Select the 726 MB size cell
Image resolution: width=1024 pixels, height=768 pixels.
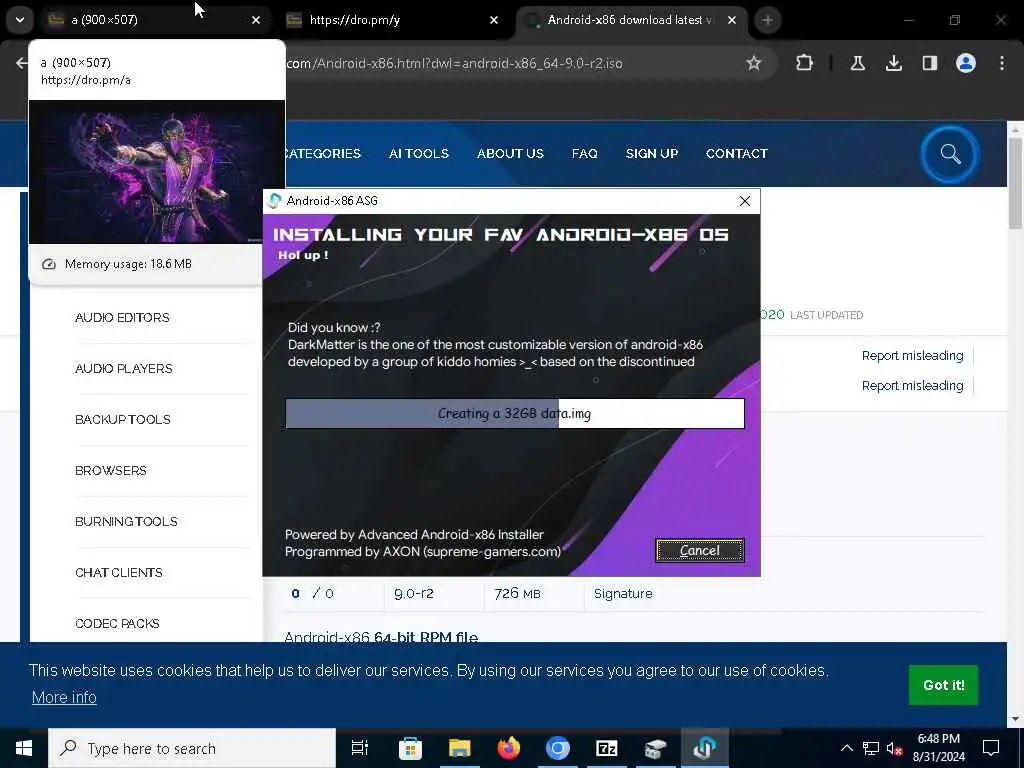[x=517, y=594]
